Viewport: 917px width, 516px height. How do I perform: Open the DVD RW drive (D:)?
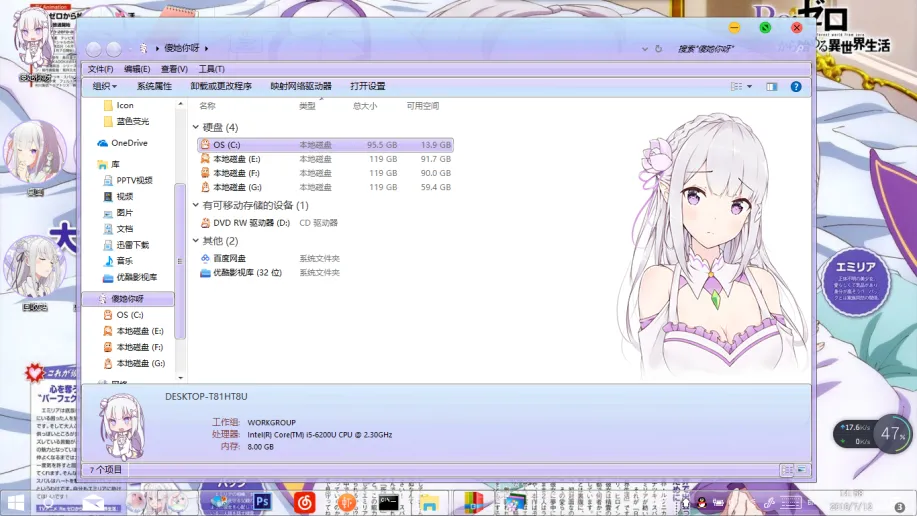(250, 223)
